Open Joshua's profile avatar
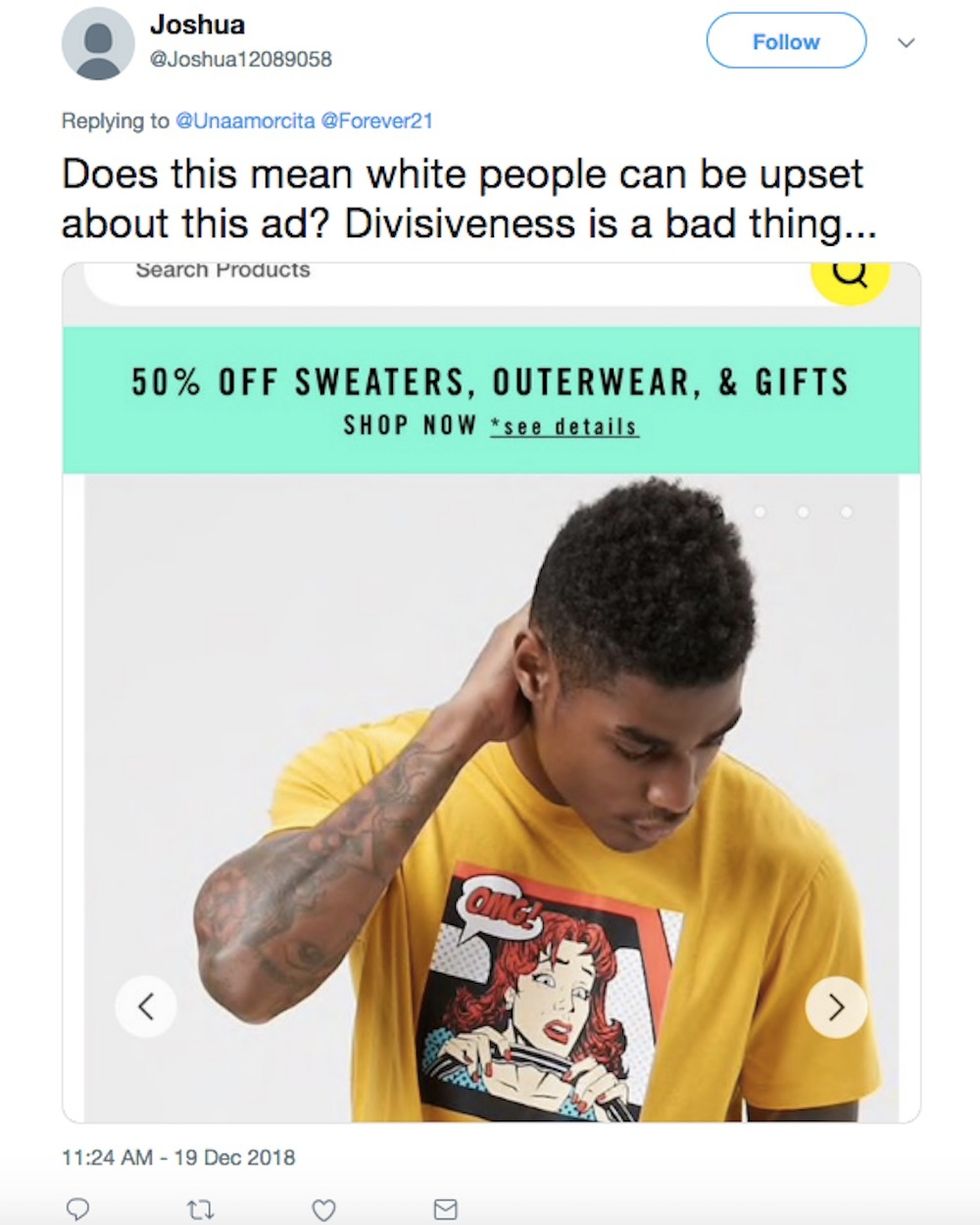980x1225 pixels. pos(98,43)
